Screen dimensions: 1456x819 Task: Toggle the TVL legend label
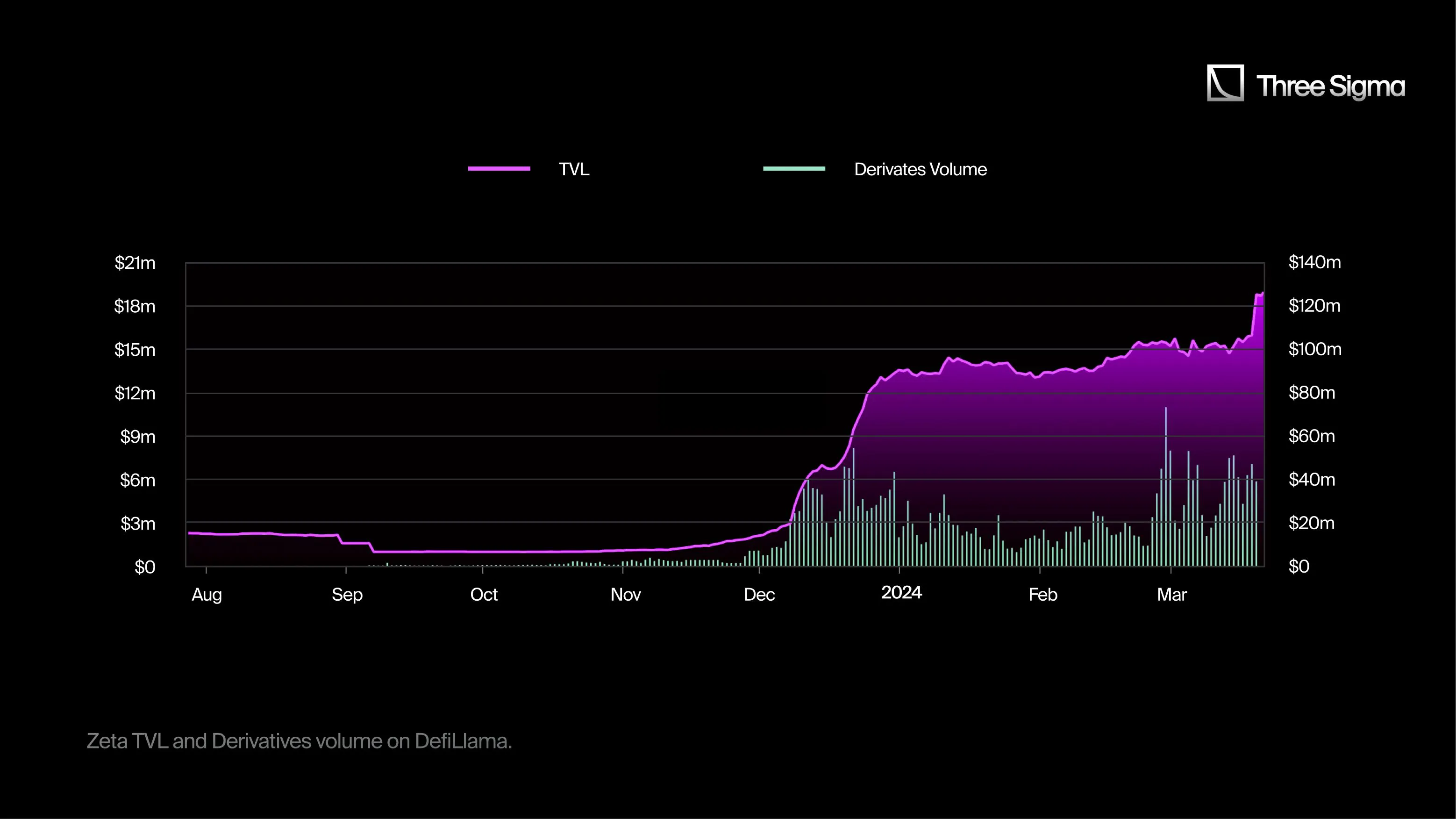(x=574, y=169)
